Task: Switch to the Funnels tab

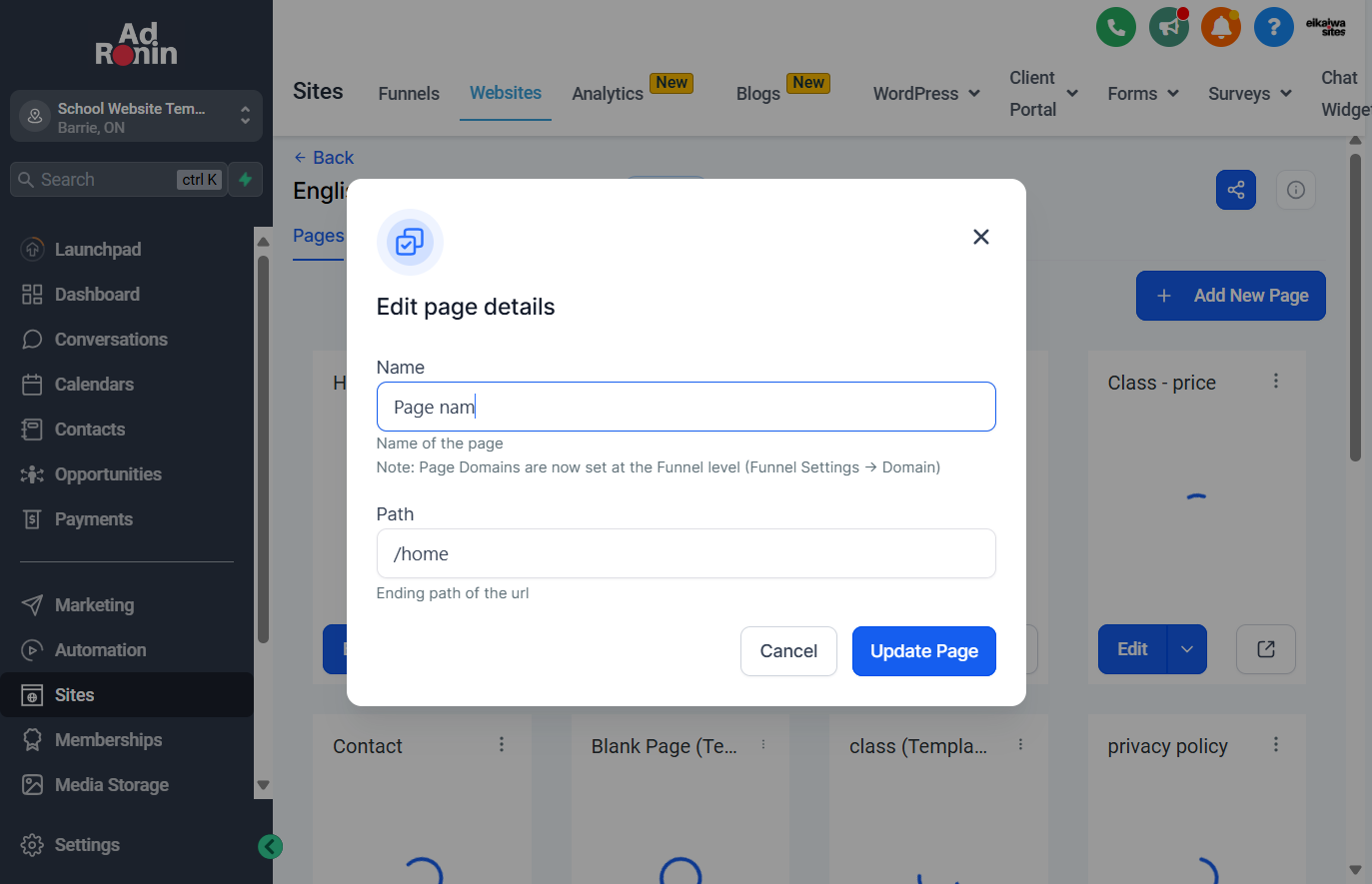Action: [x=409, y=93]
